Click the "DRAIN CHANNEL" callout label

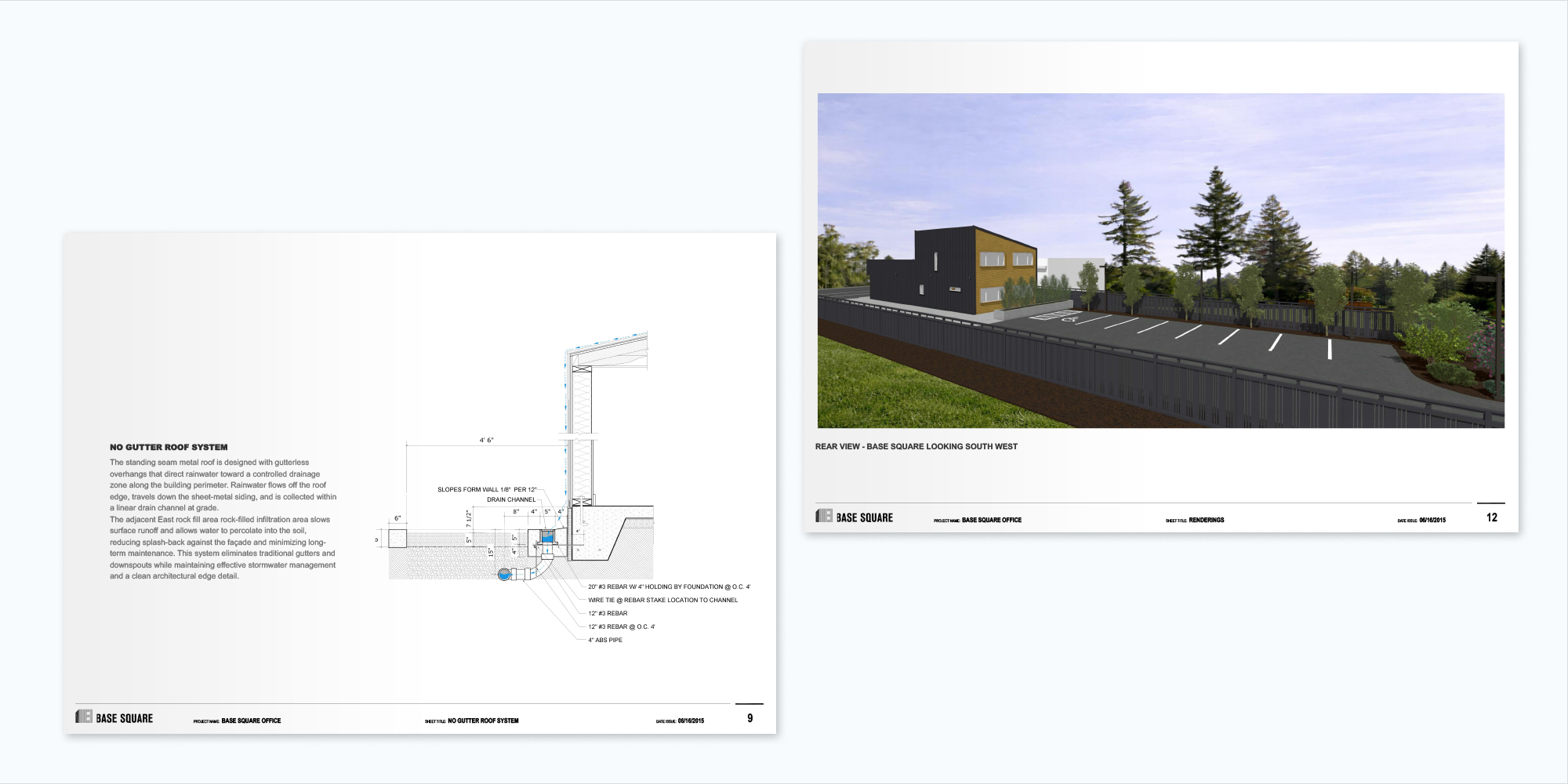coord(511,500)
